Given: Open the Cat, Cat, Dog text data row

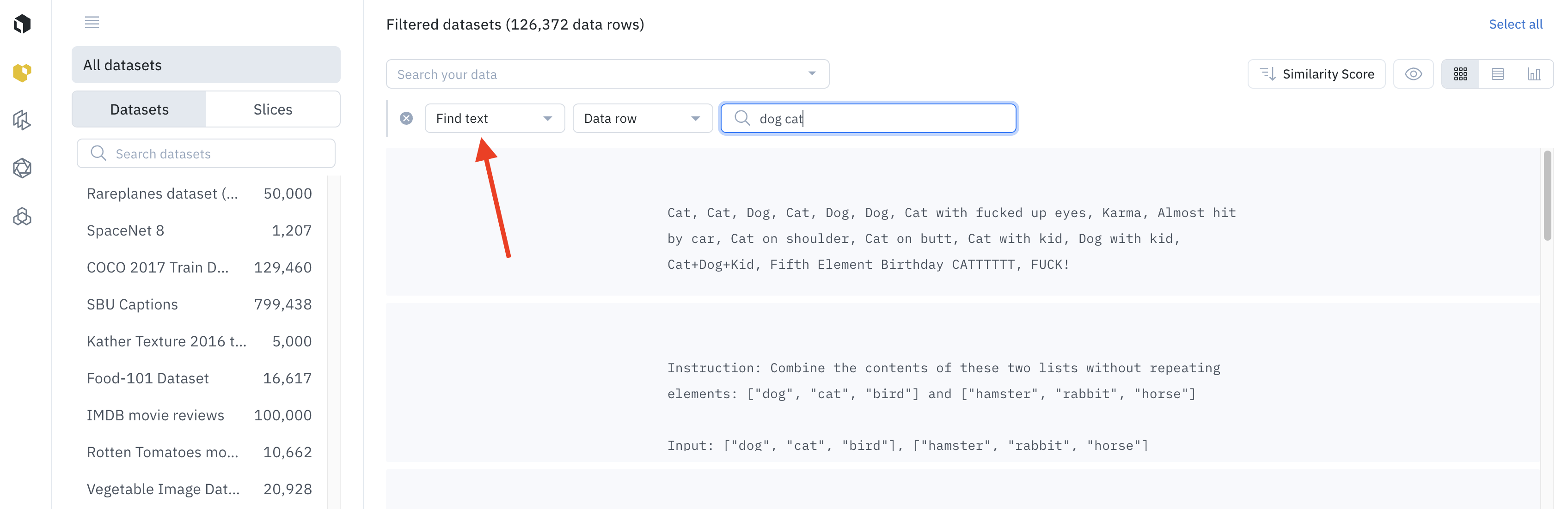Looking at the screenshot, I should pos(963,222).
